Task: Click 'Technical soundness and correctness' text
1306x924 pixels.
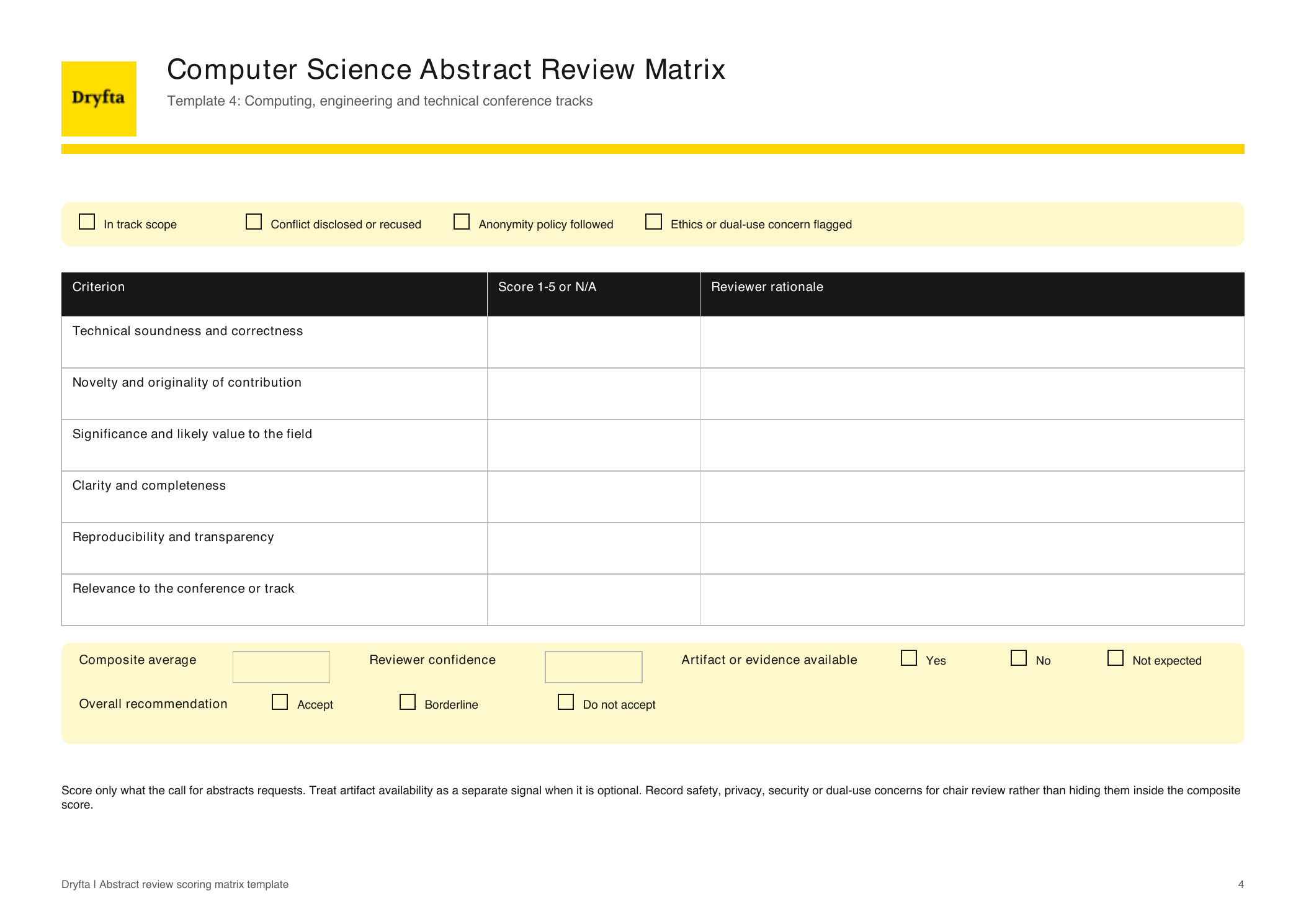Action: click(187, 331)
